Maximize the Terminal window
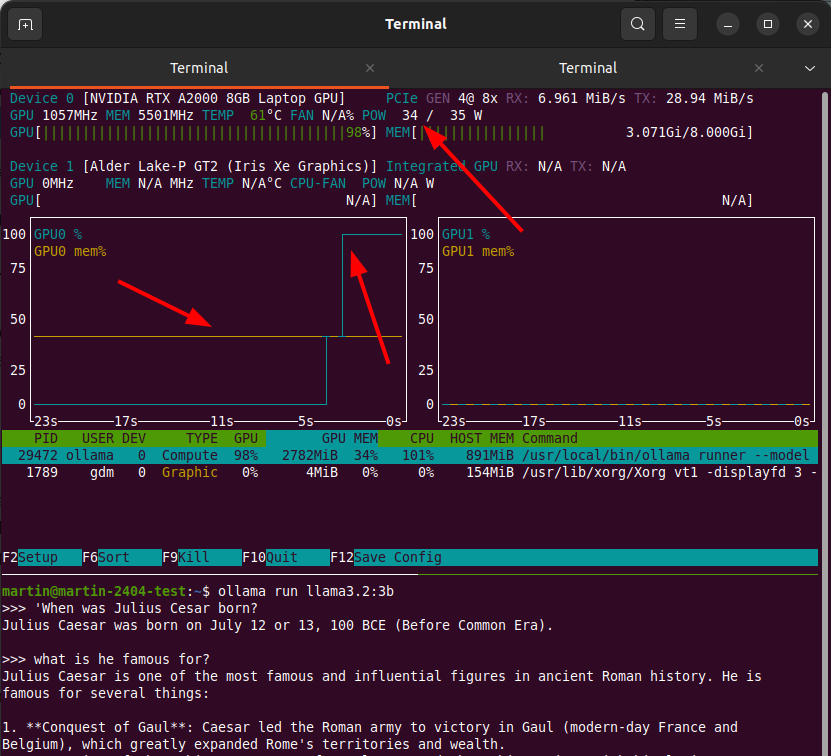 tap(767, 24)
